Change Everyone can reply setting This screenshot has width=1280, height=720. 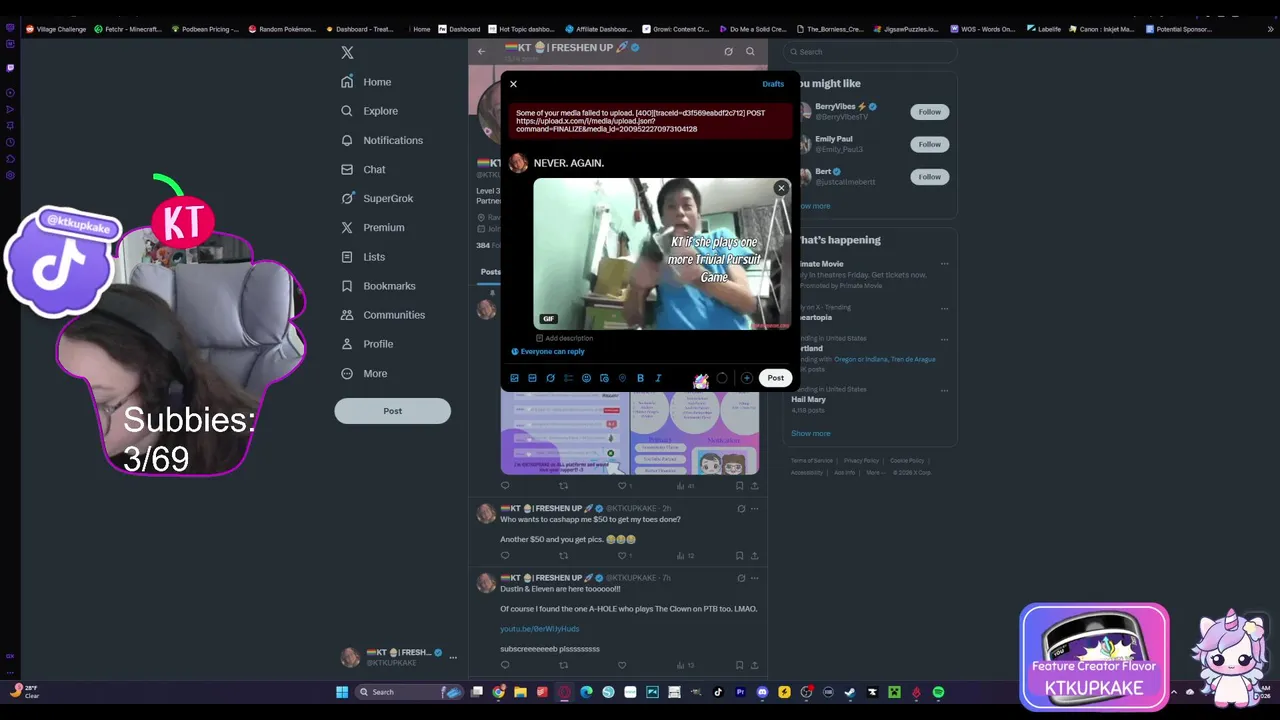click(x=548, y=352)
